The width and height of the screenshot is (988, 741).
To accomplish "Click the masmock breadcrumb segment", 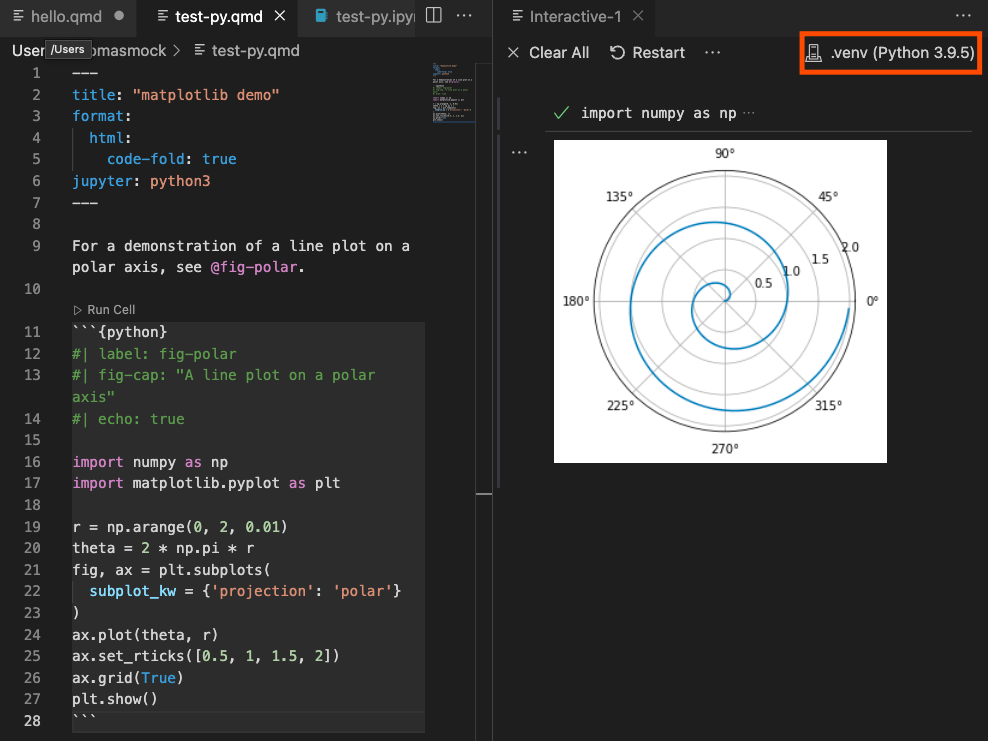I will pos(129,51).
